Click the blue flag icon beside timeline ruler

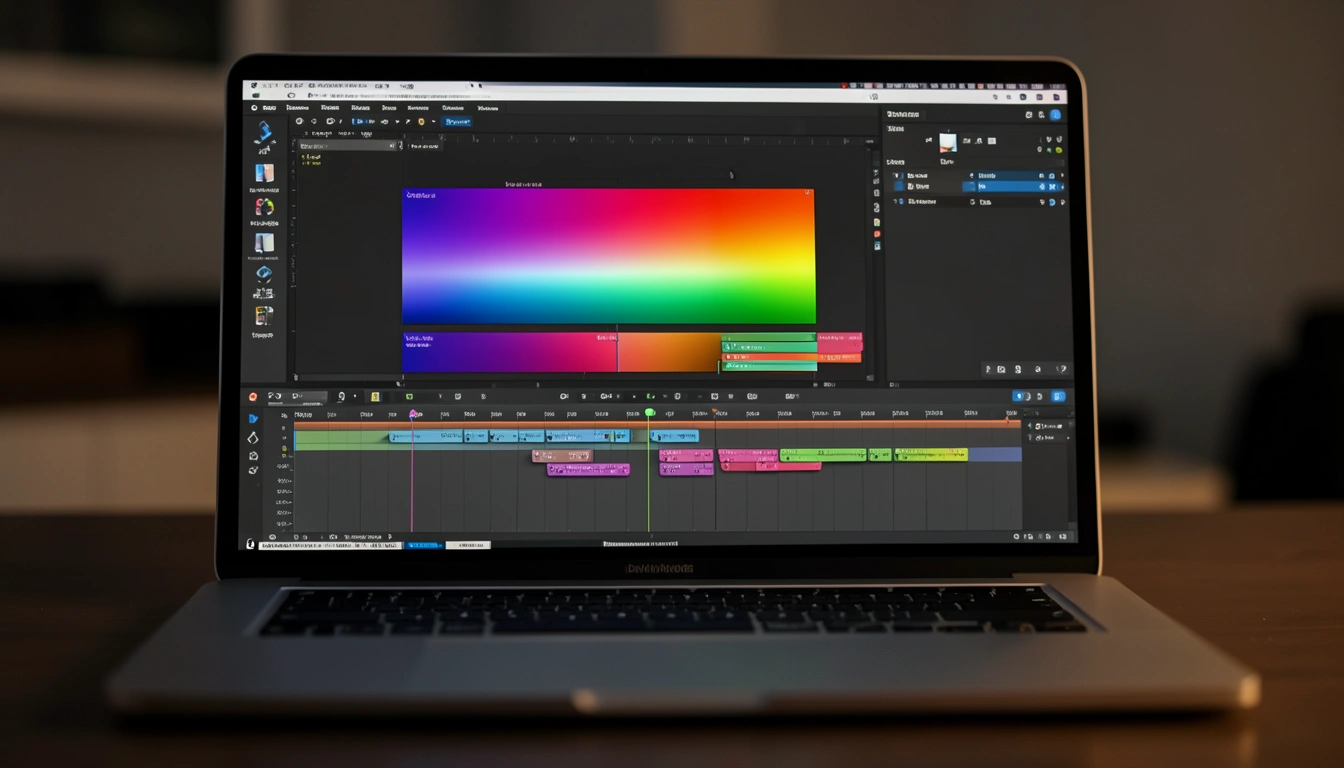point(253,418)
